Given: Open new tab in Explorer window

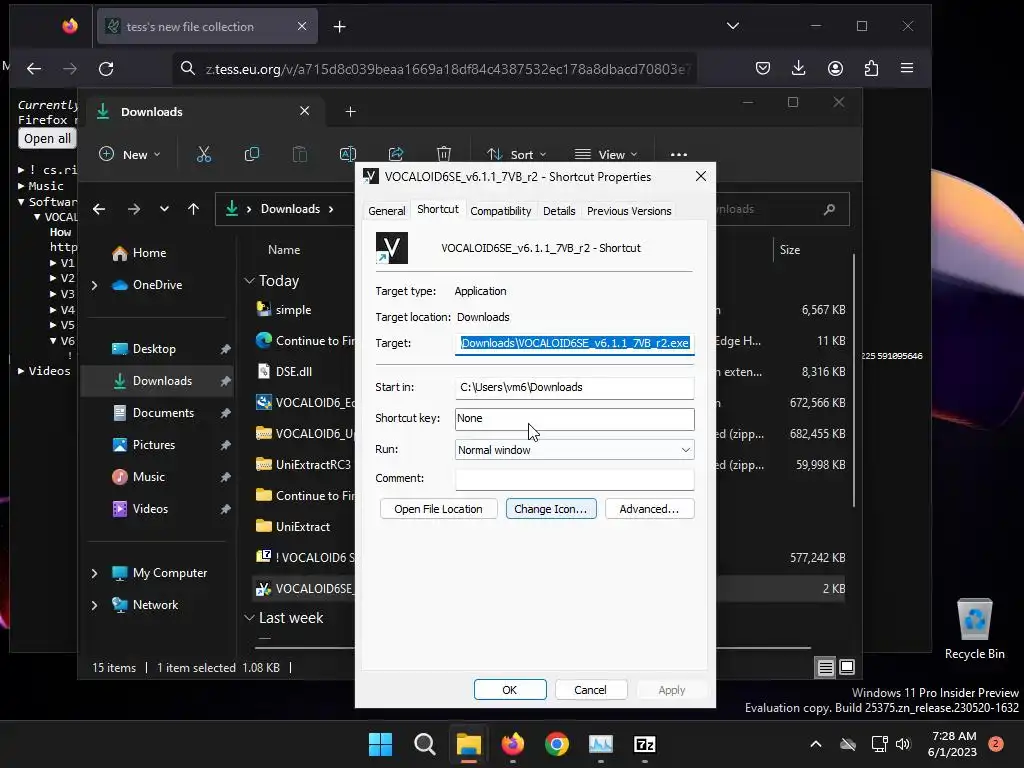Looking at the screenshot, I should 350,112.
